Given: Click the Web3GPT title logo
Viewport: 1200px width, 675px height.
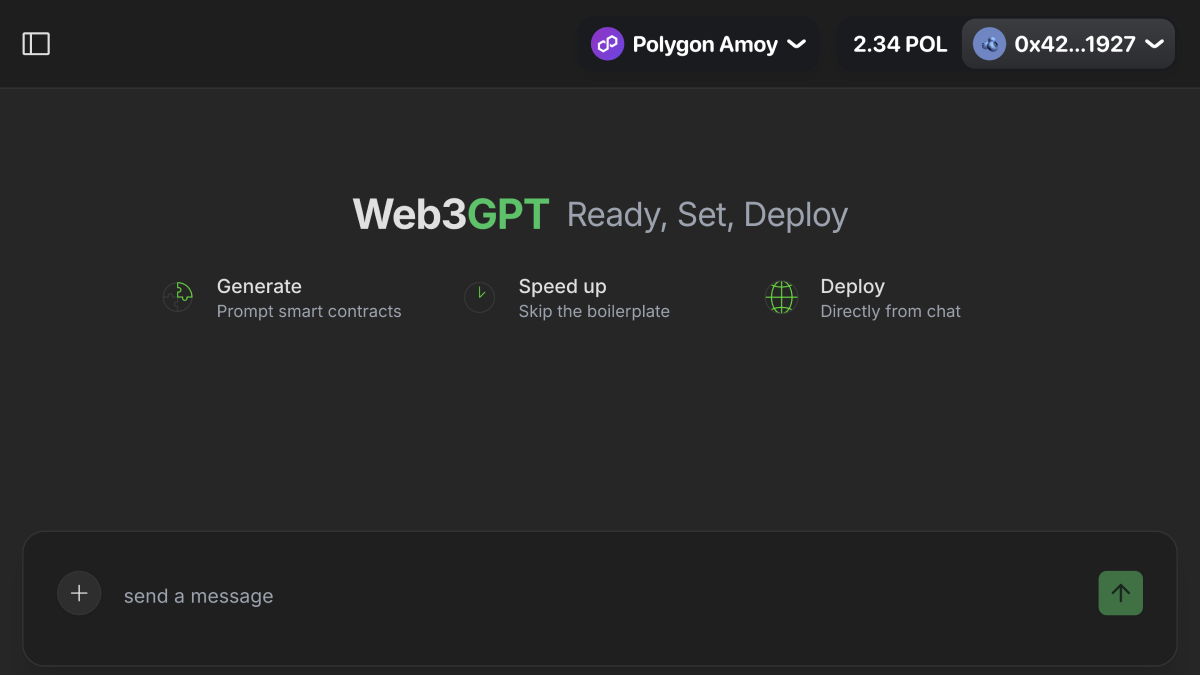Looking at the screenshot, I should 451,214.
